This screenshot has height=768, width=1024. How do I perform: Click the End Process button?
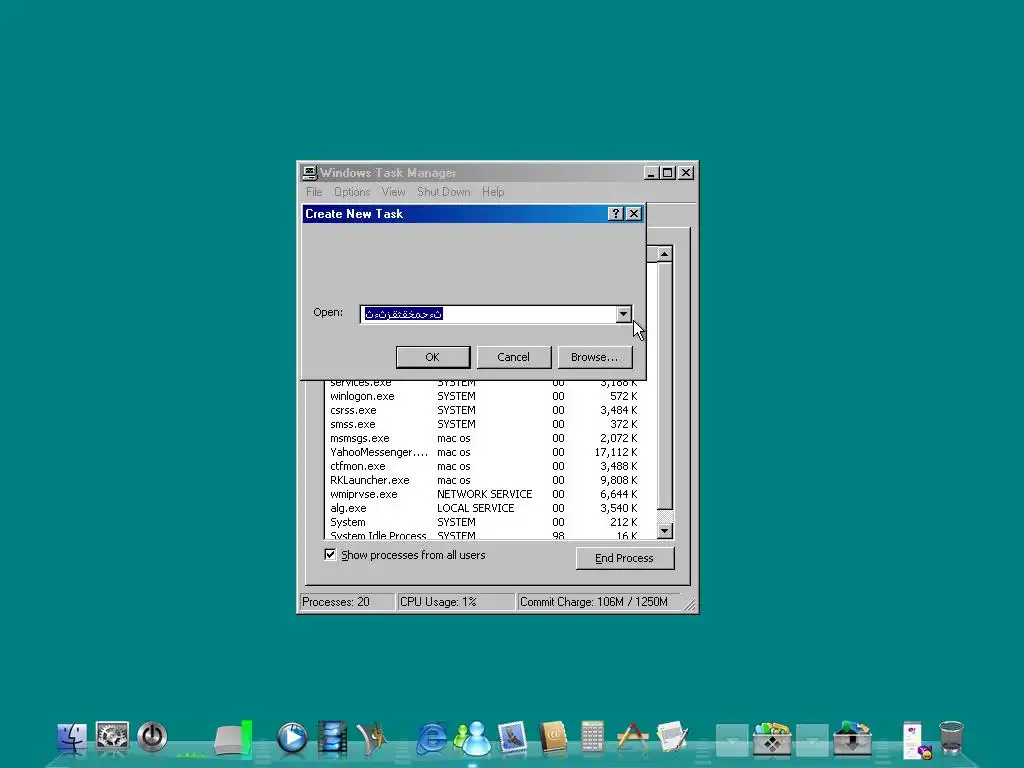point(624,558)
